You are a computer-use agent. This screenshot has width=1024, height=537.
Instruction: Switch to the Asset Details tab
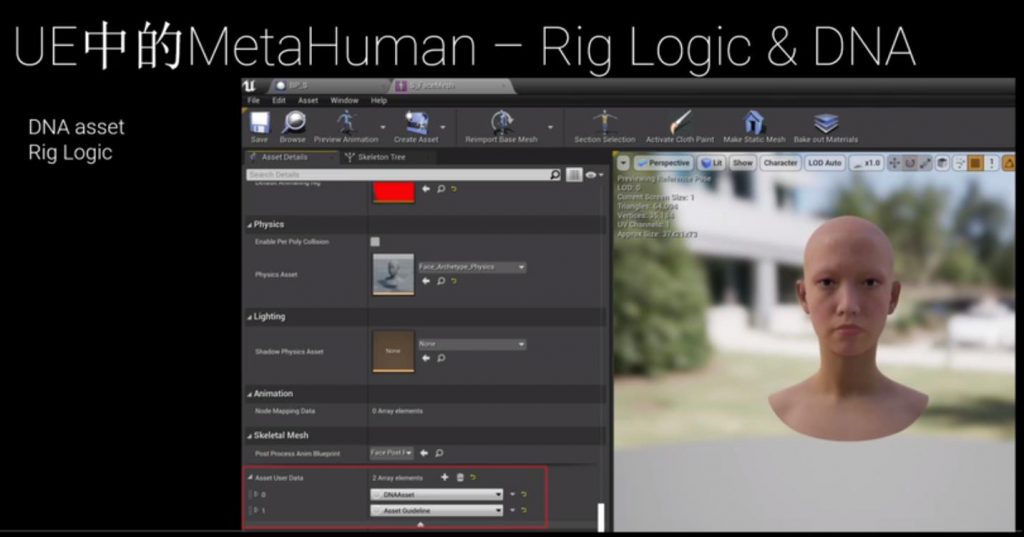click(284, 157)
